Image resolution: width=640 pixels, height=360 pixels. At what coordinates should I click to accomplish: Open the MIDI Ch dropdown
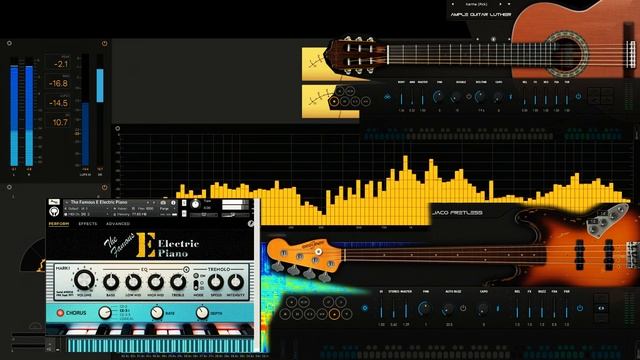[x=86, y=214]
